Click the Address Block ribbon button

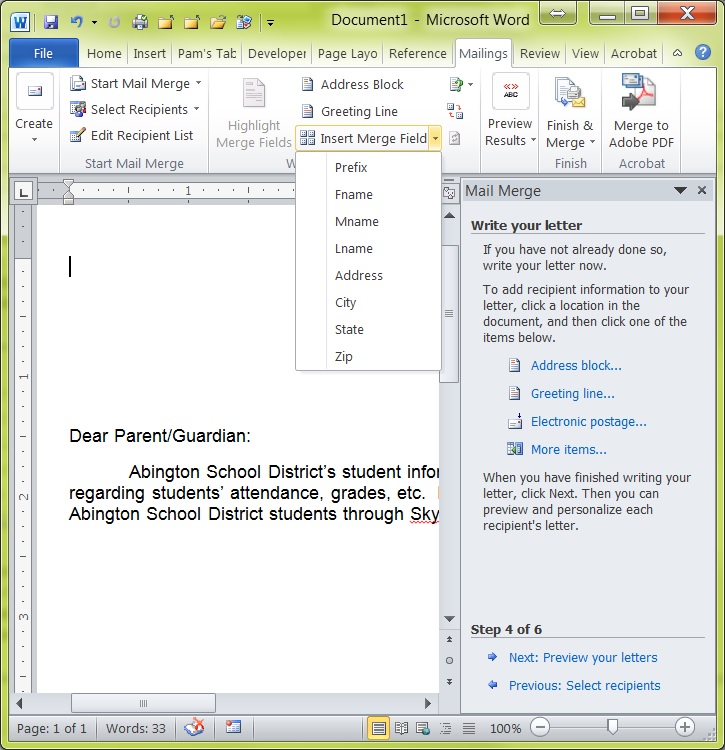(352, 85)
